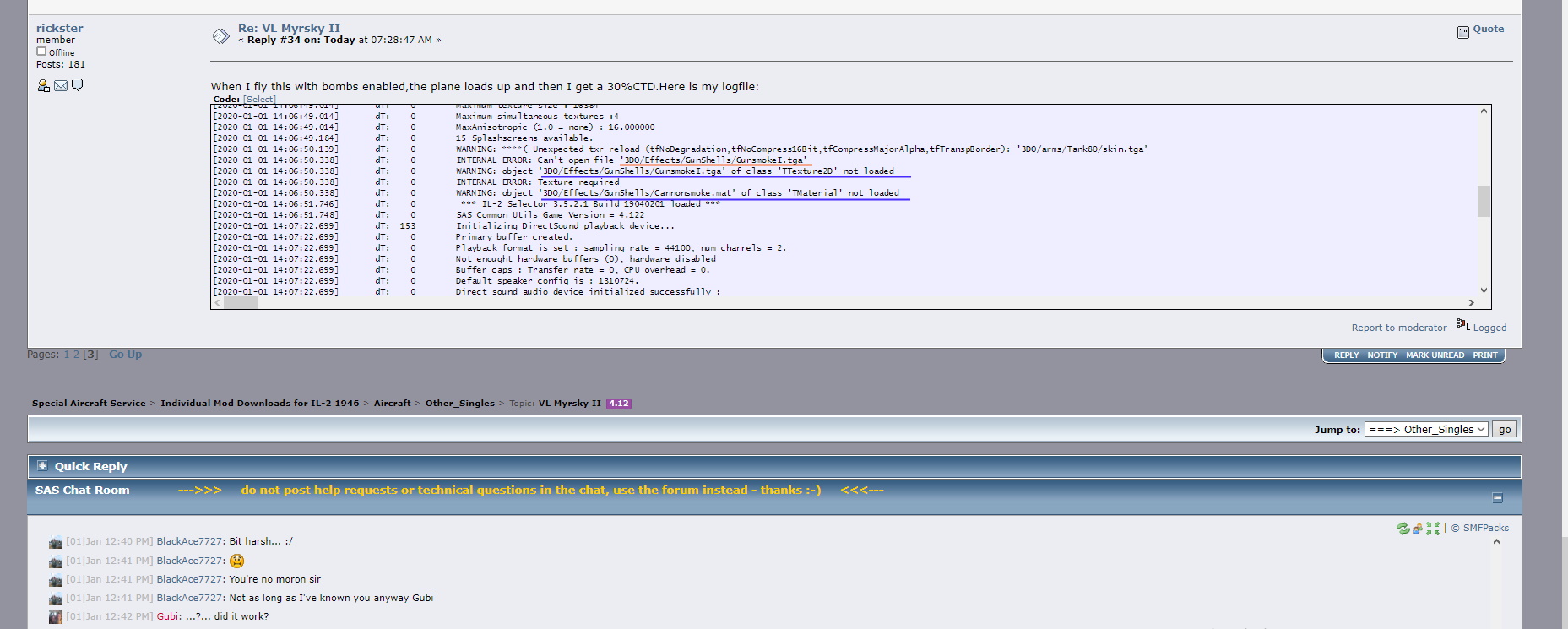Click the smiley emoji in BlackAce7727's message
The image size is (1568, 629).
click(x=237, y=561)
